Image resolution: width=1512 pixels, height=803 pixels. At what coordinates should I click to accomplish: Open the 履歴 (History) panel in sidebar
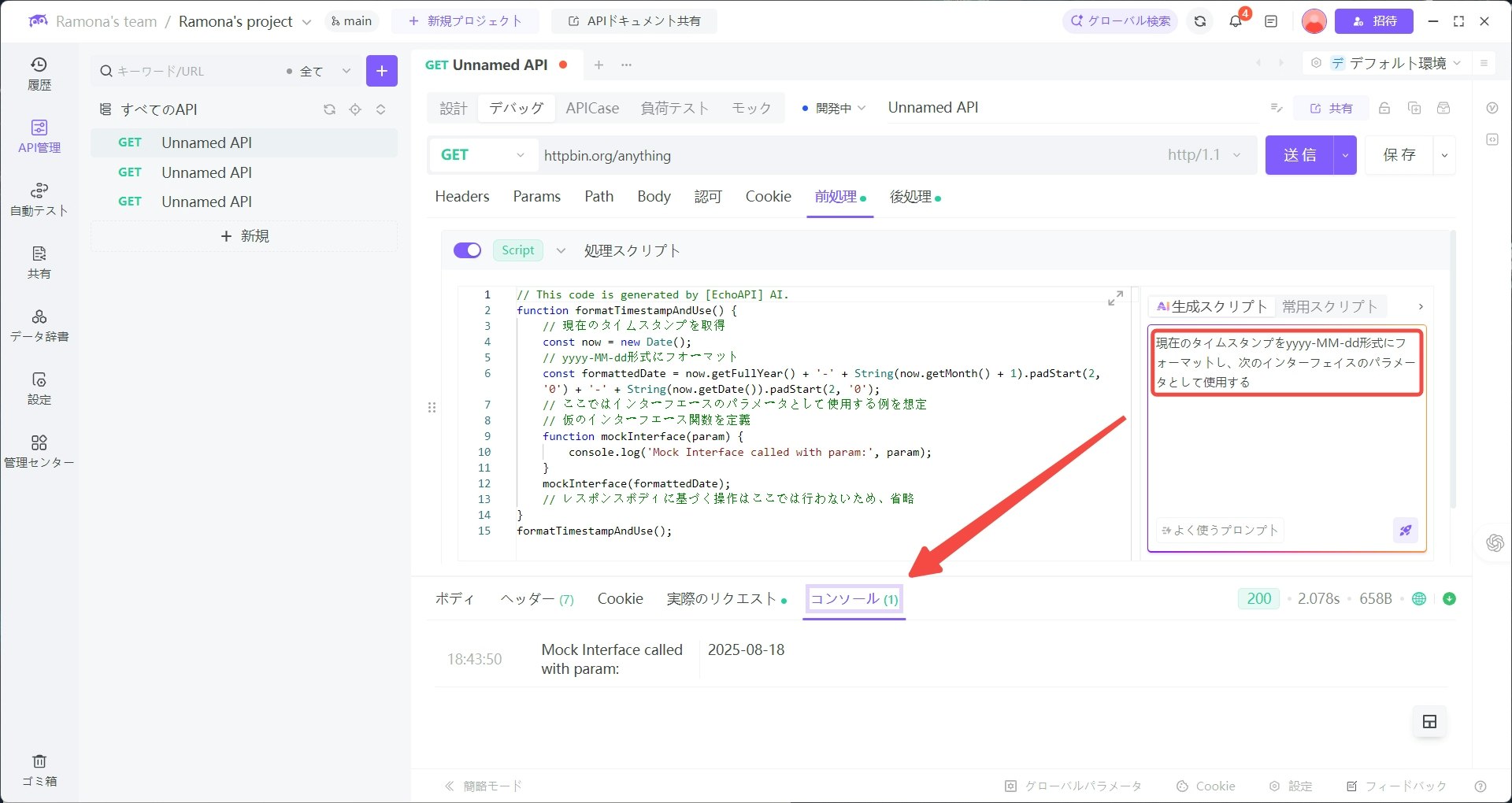(39, 73)
